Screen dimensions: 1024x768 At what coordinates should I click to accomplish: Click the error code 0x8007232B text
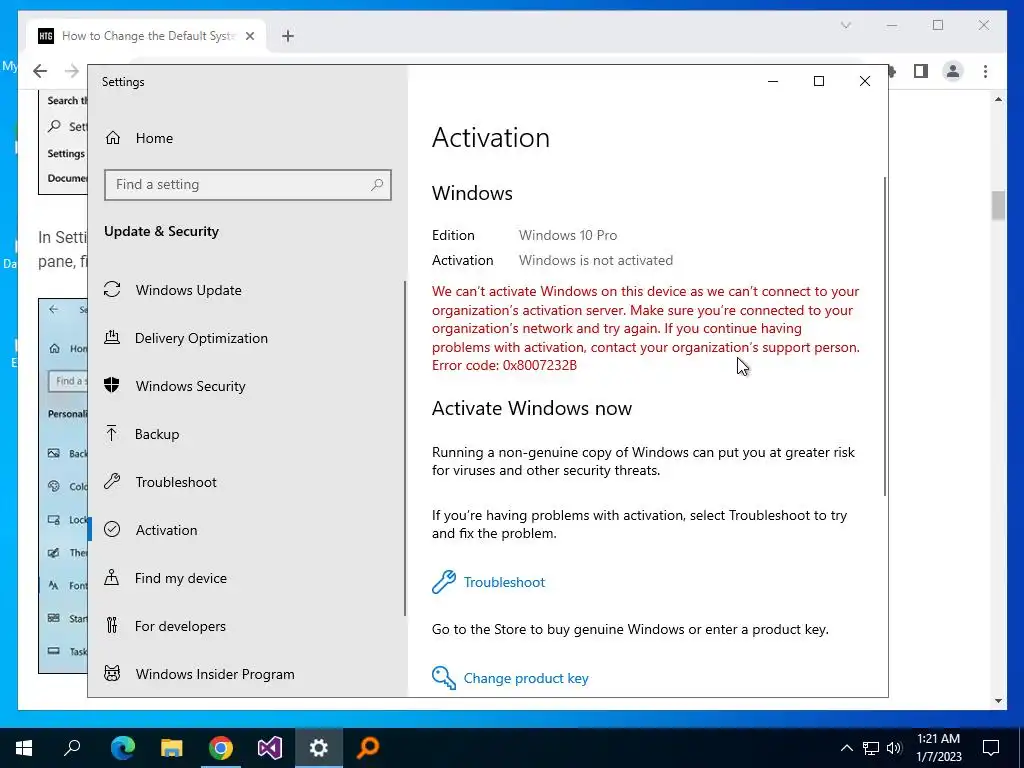539,365
